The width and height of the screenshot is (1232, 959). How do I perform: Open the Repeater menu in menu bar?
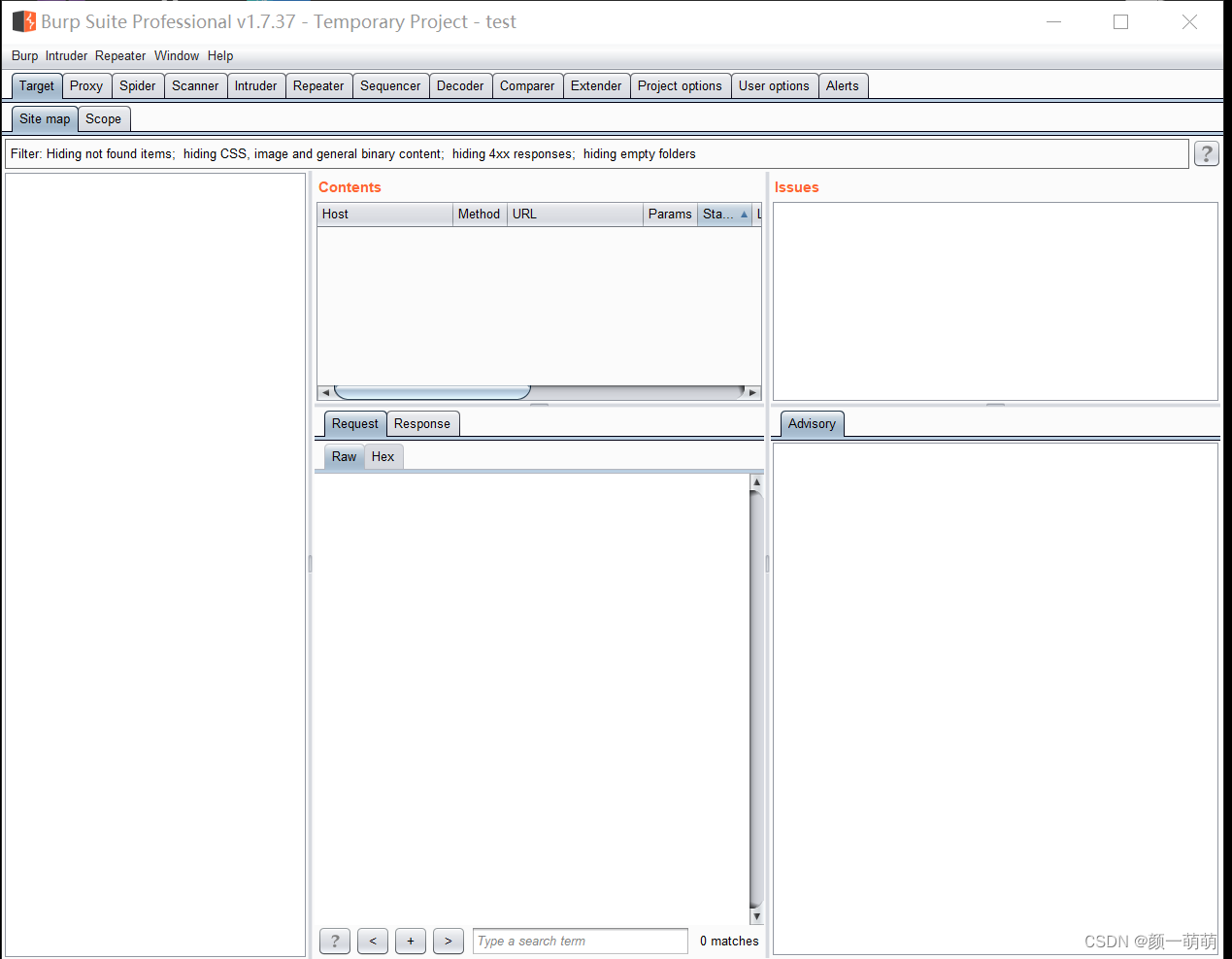120,56
